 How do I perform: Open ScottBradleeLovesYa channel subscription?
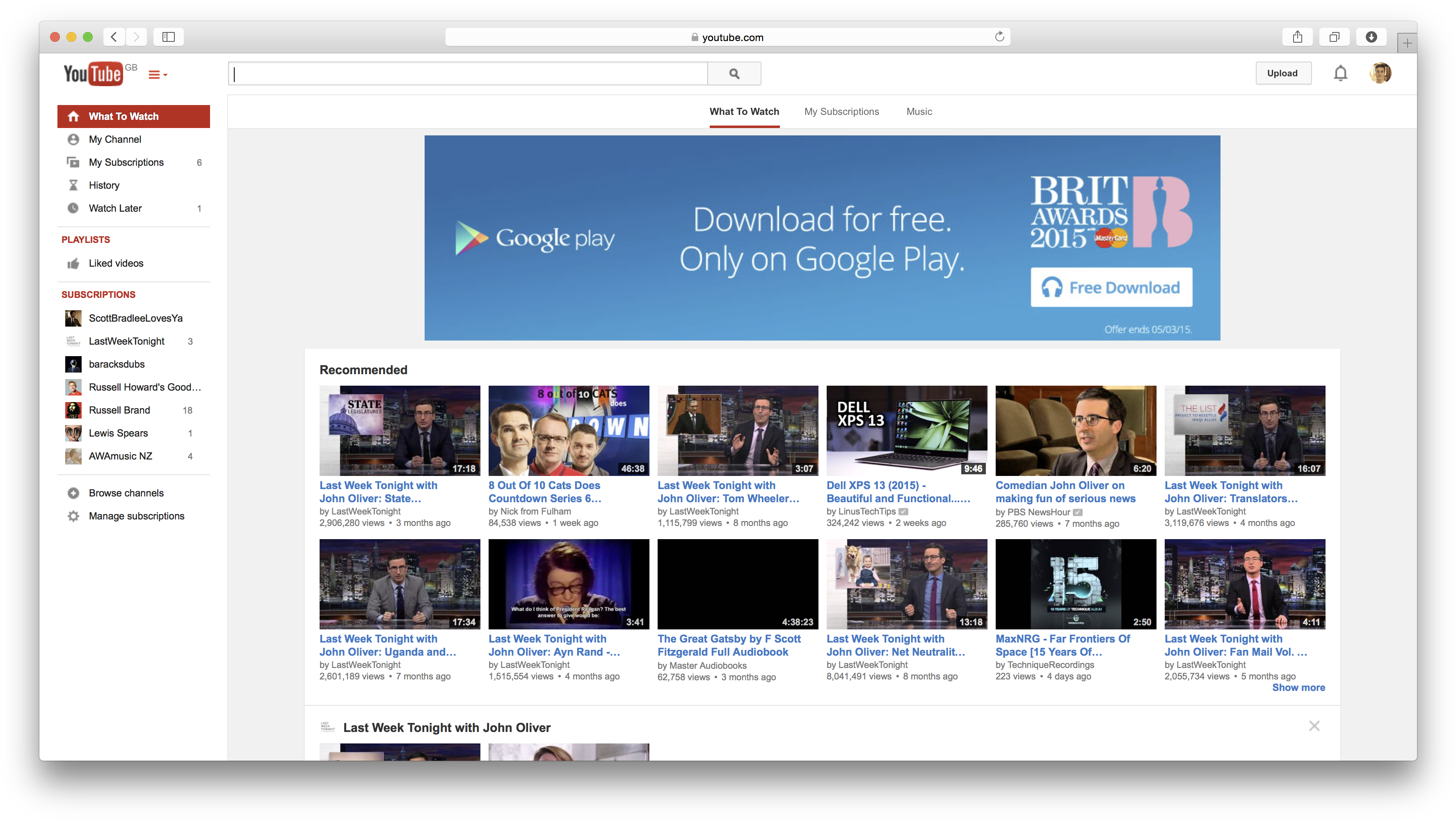(133, 318)
